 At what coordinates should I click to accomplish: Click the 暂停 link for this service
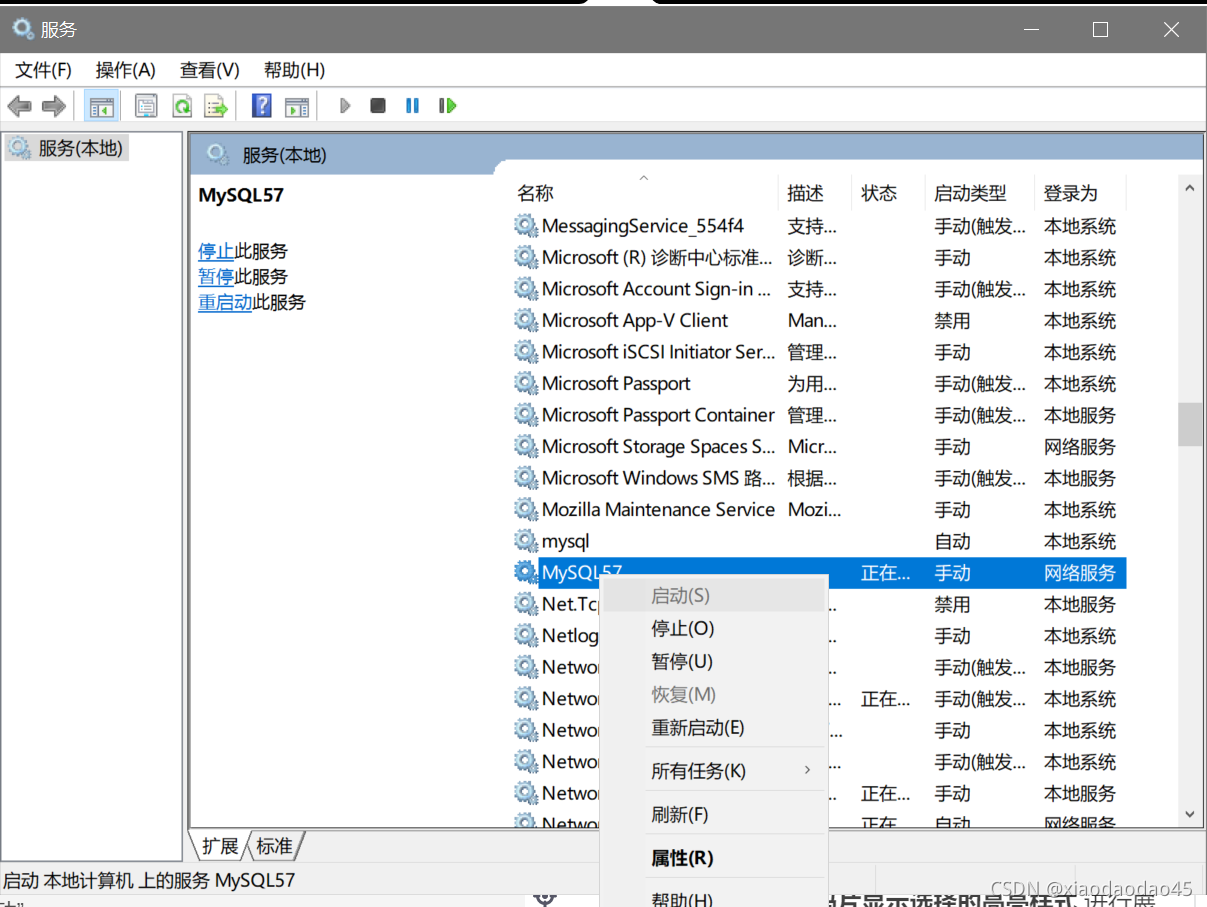[x=216, y=277]
